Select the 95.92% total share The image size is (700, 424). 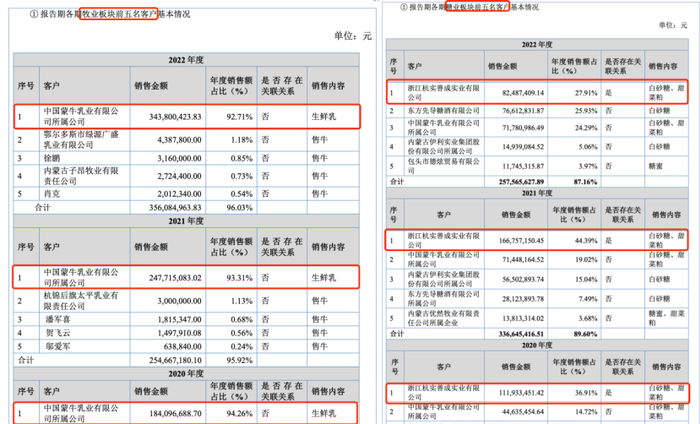click(x=239, y=360)
